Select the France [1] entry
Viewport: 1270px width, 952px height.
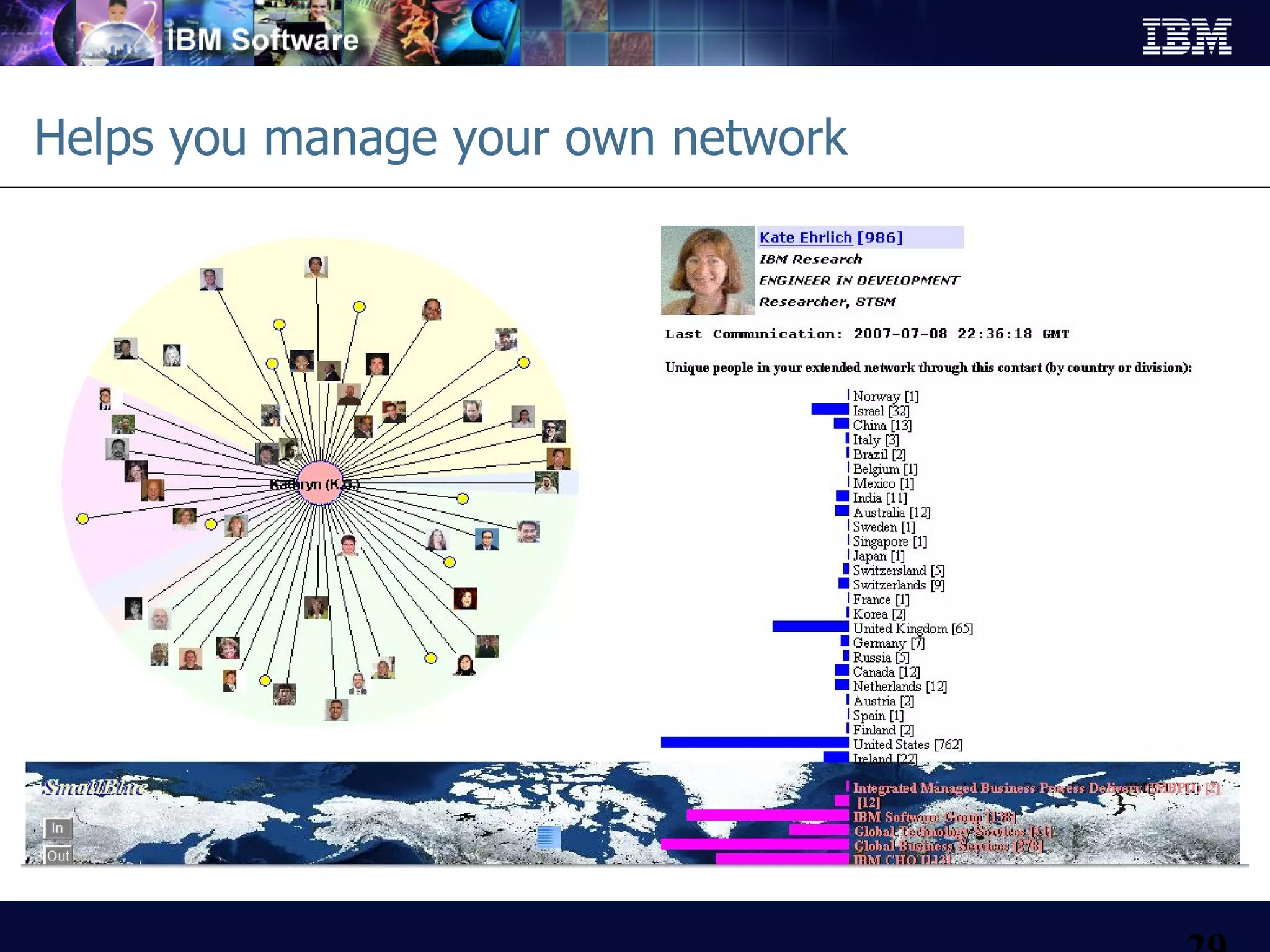point(881,599)
